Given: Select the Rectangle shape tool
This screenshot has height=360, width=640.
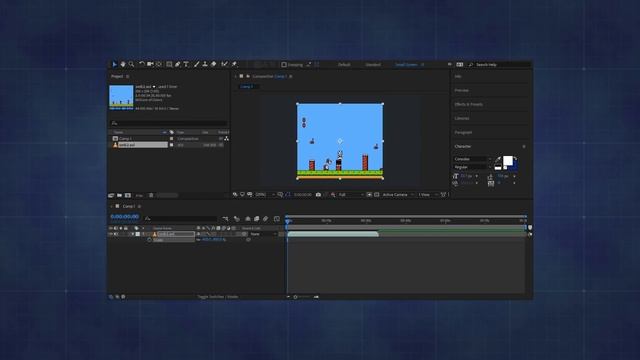Looking at the screenshot, I should 169,64.
